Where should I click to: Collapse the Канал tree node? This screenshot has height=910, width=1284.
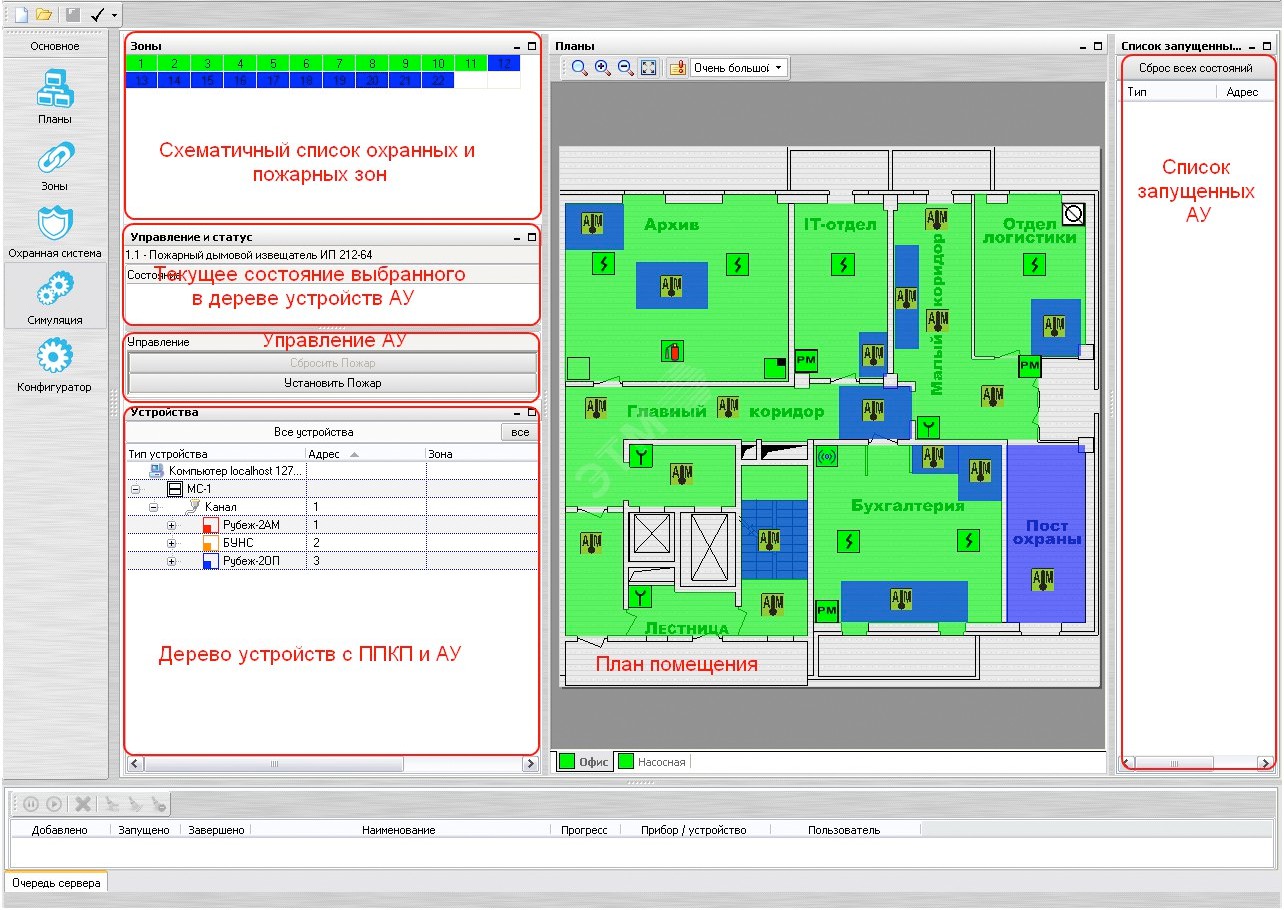click(153, 507)
